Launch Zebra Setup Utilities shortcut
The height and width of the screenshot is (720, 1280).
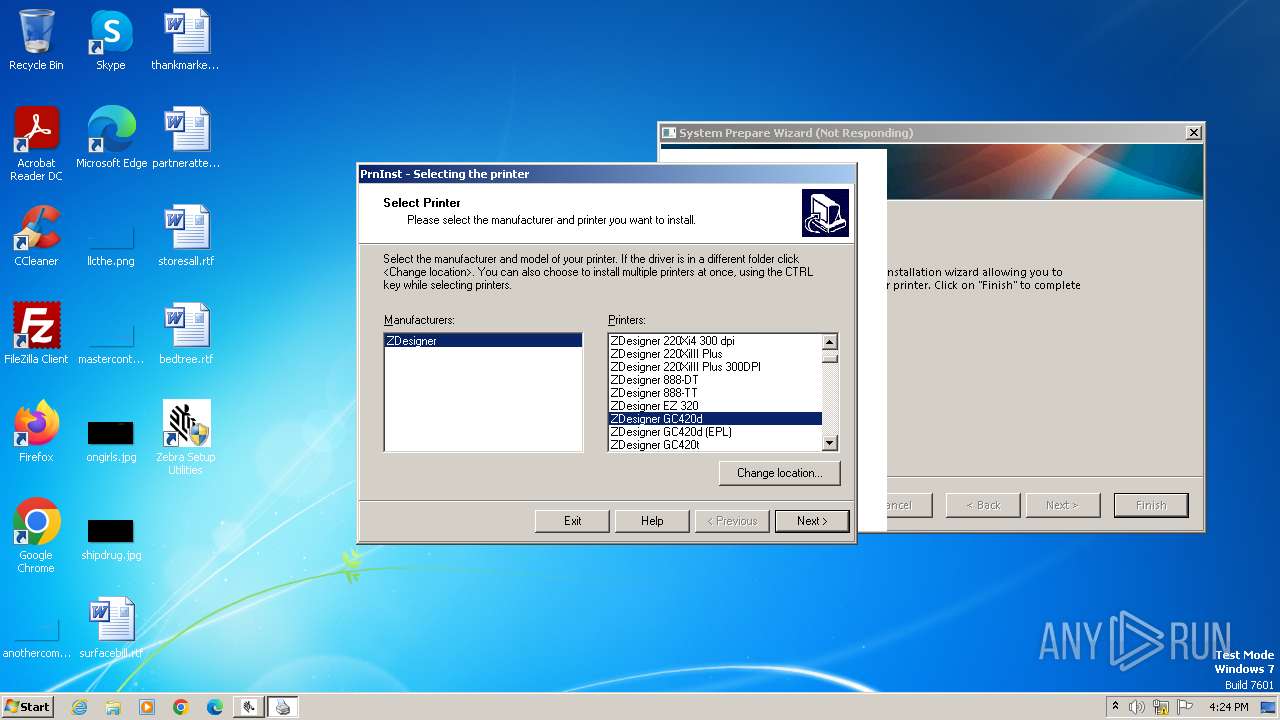pos(185,437)
